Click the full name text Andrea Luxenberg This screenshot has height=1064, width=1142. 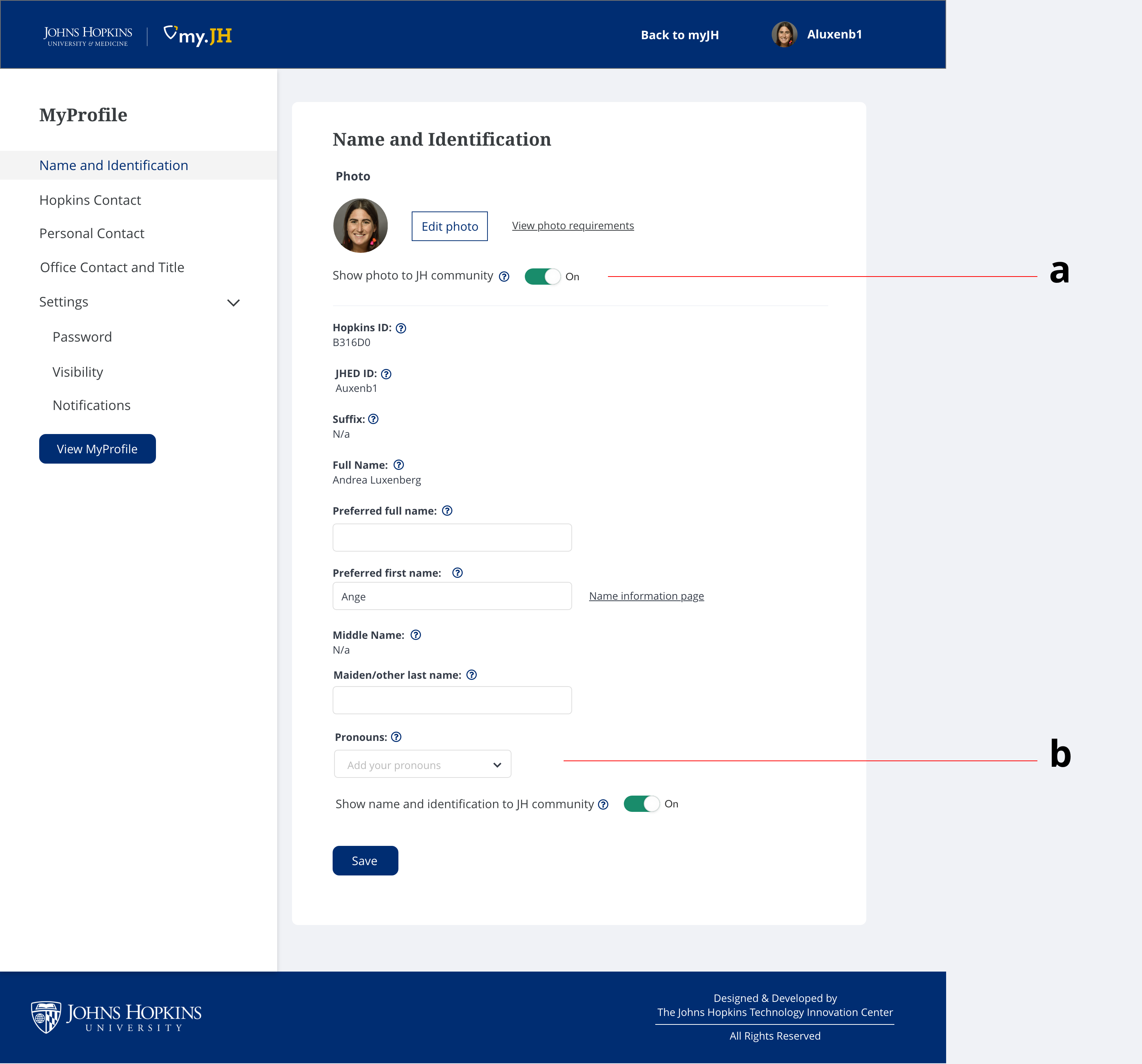[377, 480]
